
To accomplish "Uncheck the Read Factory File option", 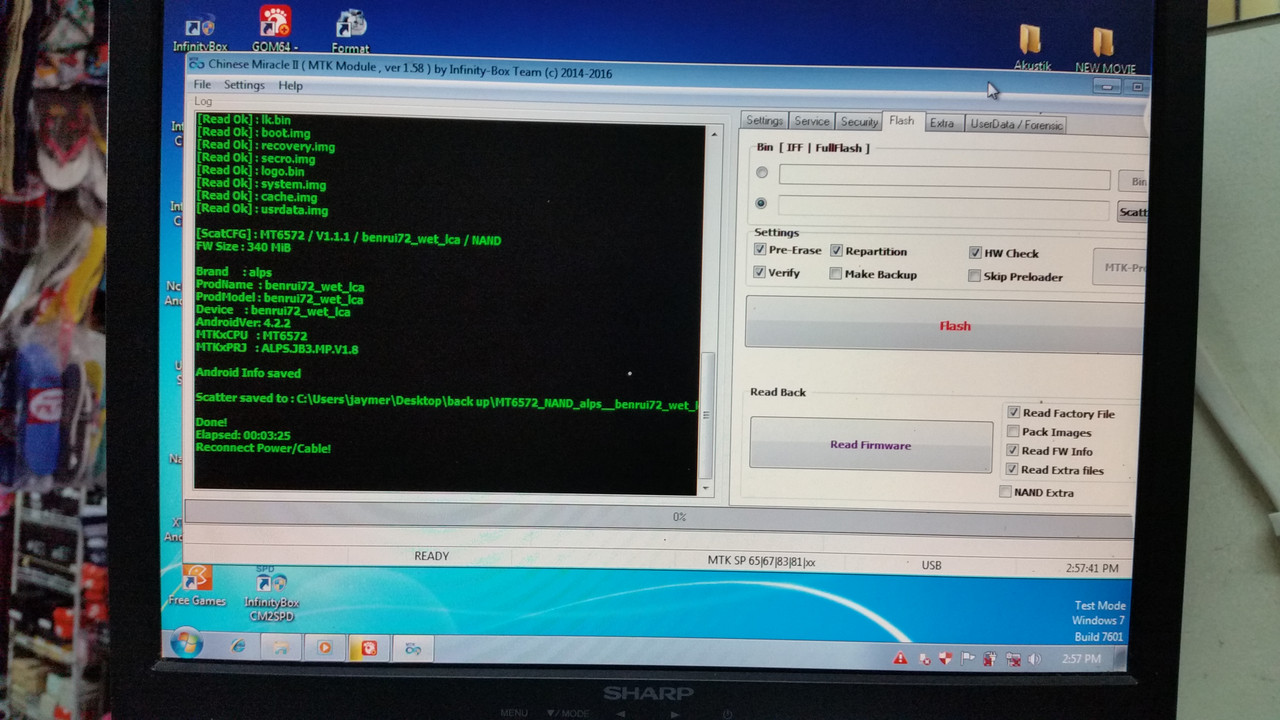I will [1013, 412].
